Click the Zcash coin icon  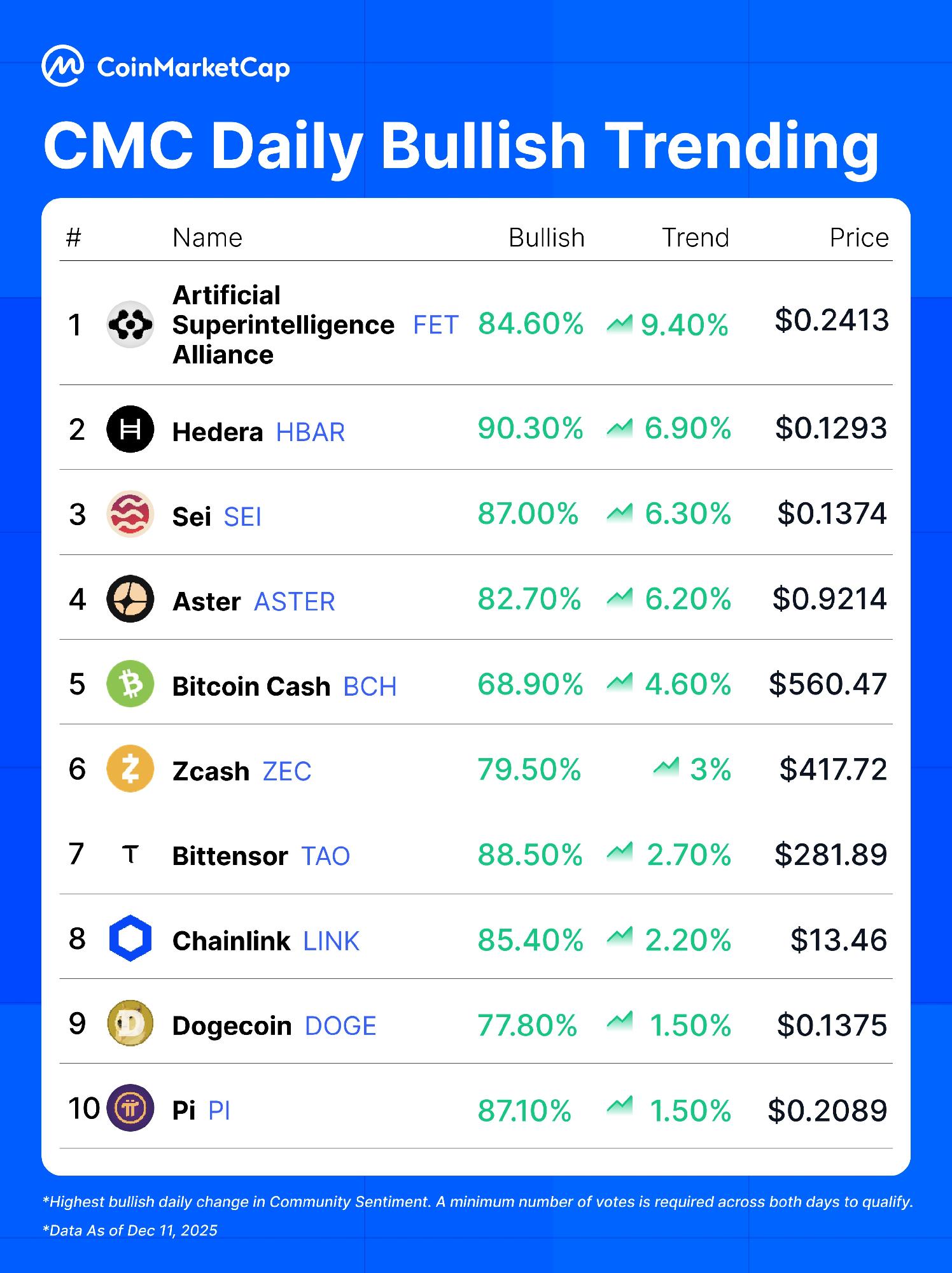[x=130, y=769]
